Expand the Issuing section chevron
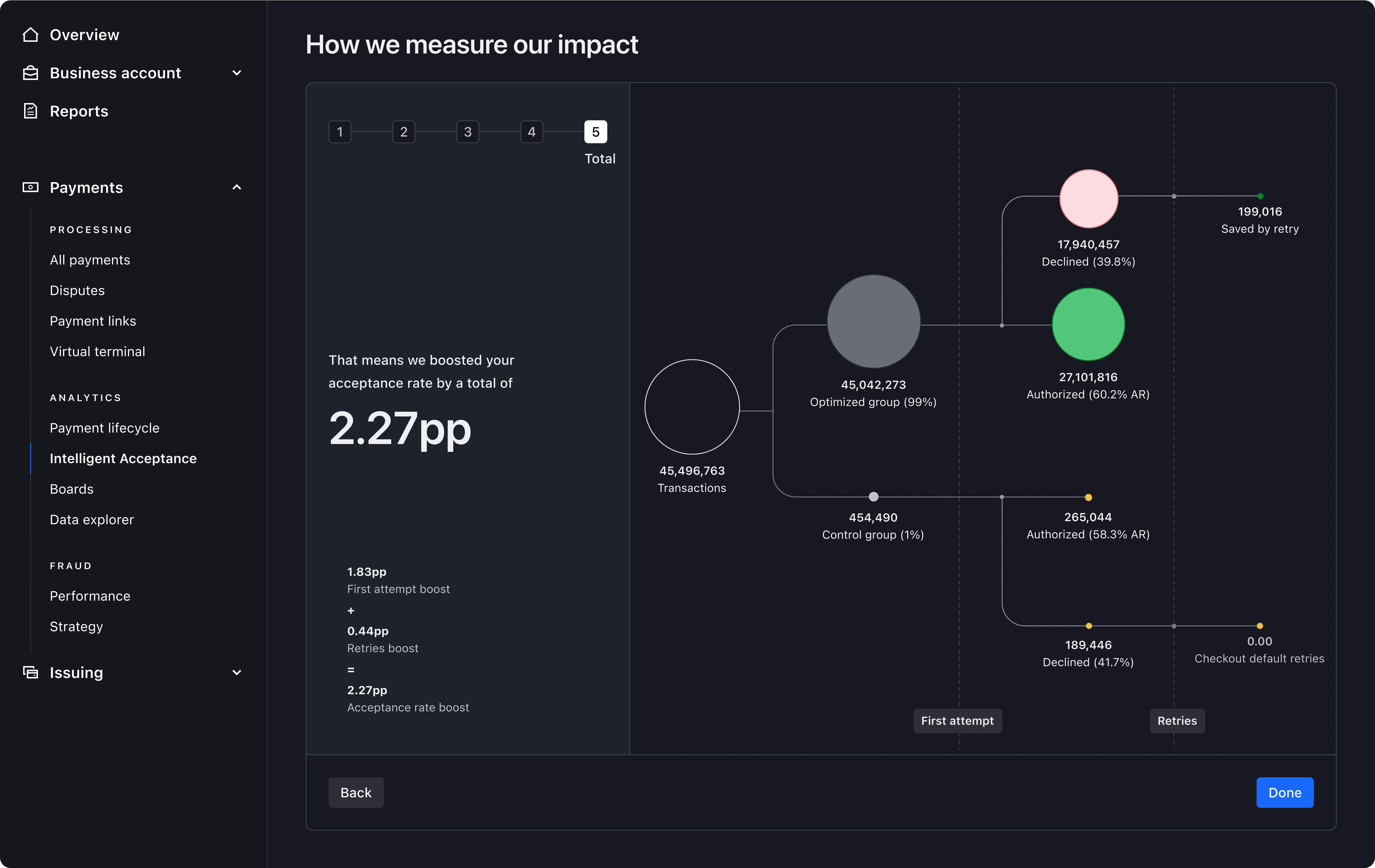Viewport: 1375px width, 868px height. coord(237,673)
